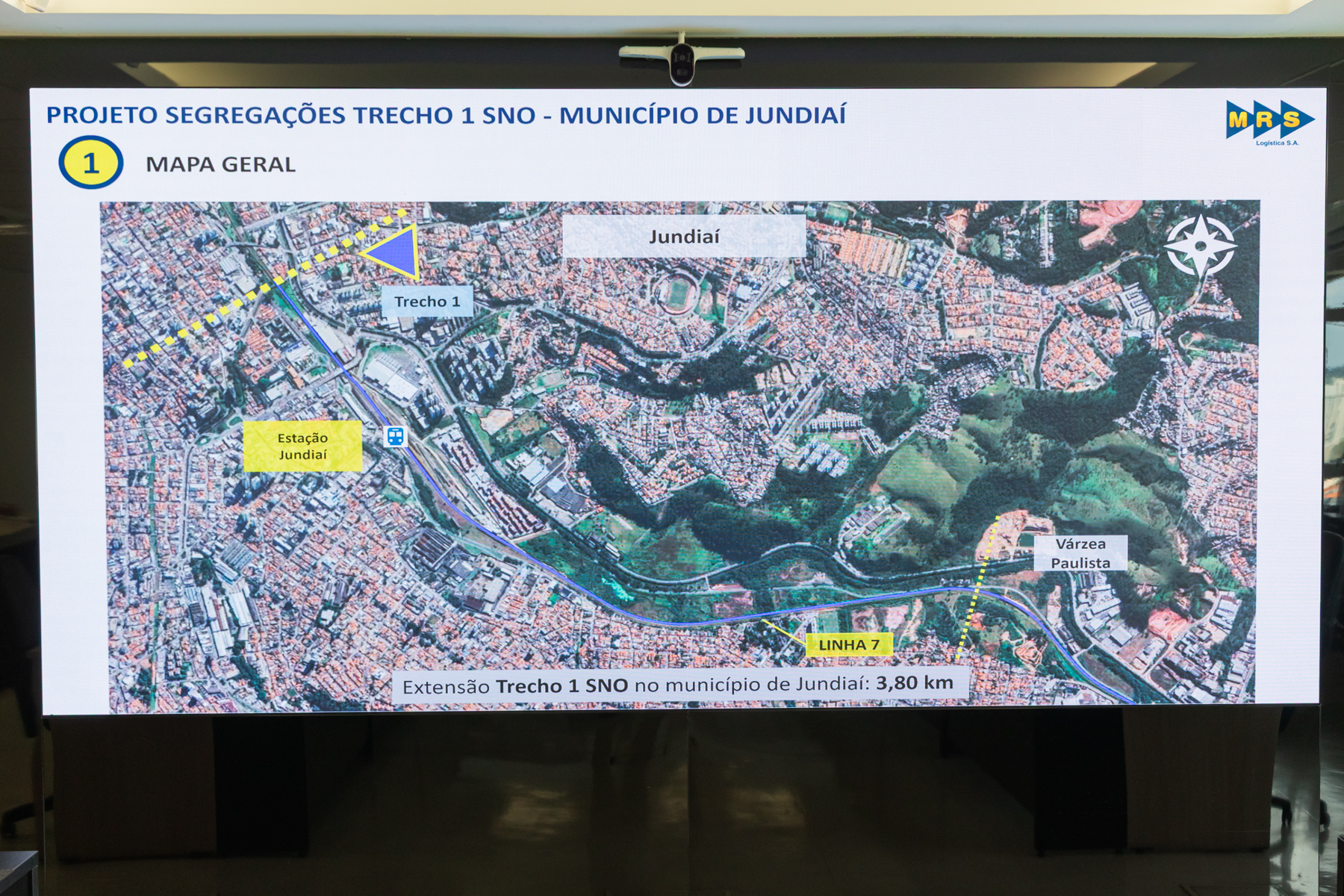Click the yellow circle number 1 badge
The width and height of the screenshot is (1344, 896).
point(91,163)
